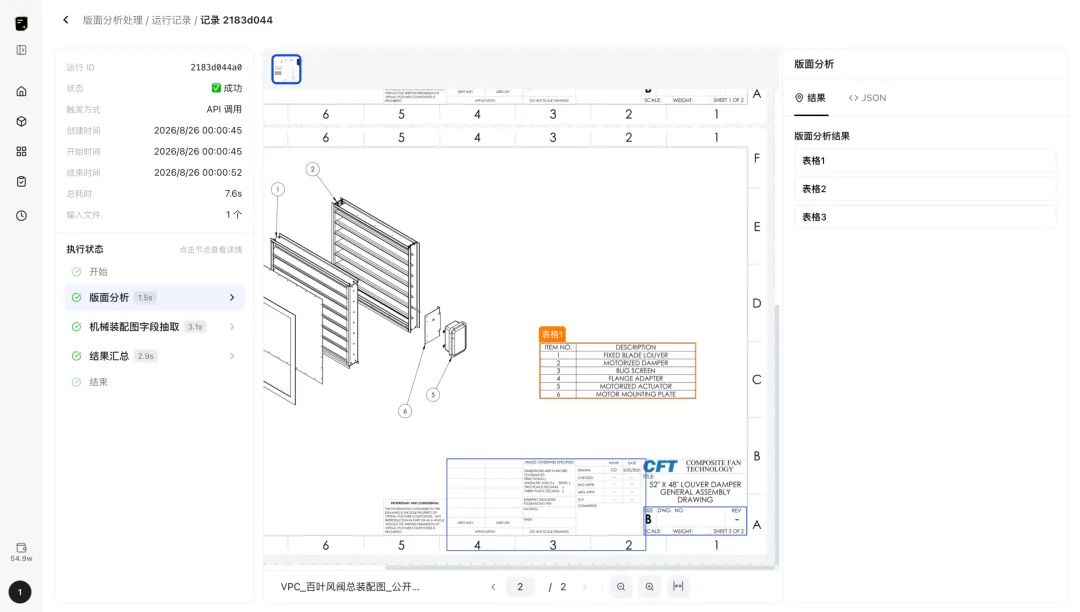Open the 版面分析处理 breadcrumb link
The width and height of the screenshot is (1080, 612).
tap(113, 20)
